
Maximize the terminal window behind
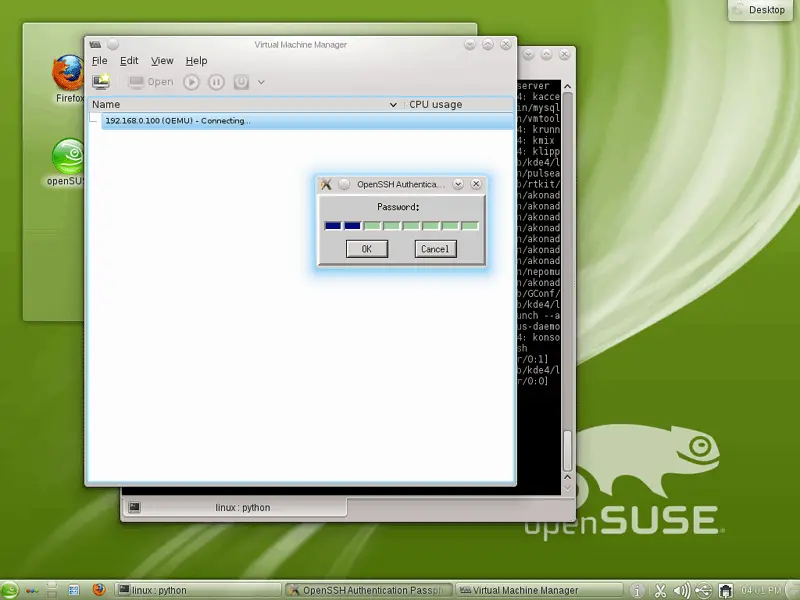tap(546, 54)
